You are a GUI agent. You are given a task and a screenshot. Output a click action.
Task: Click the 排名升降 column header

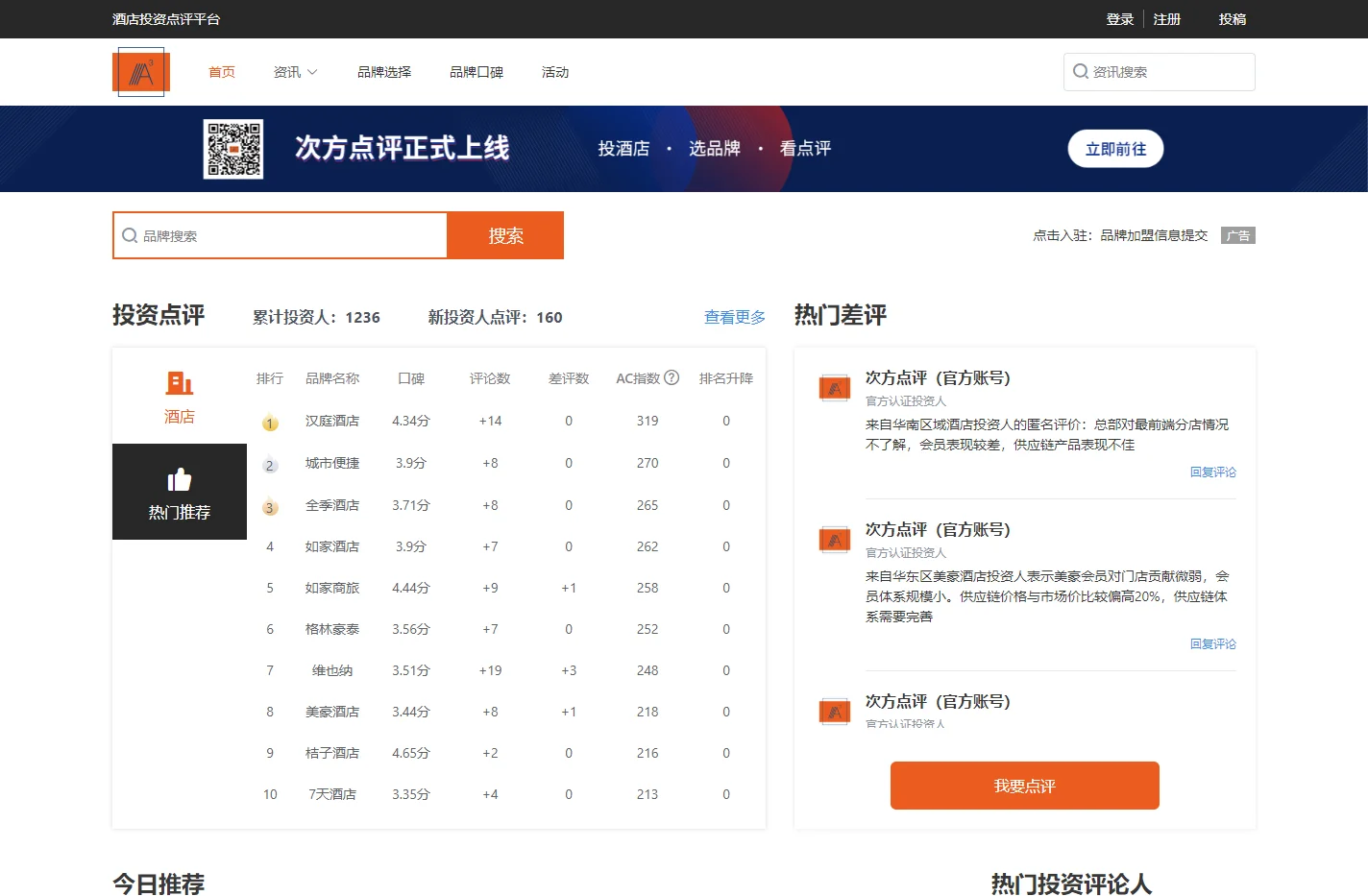coord(726,378)
